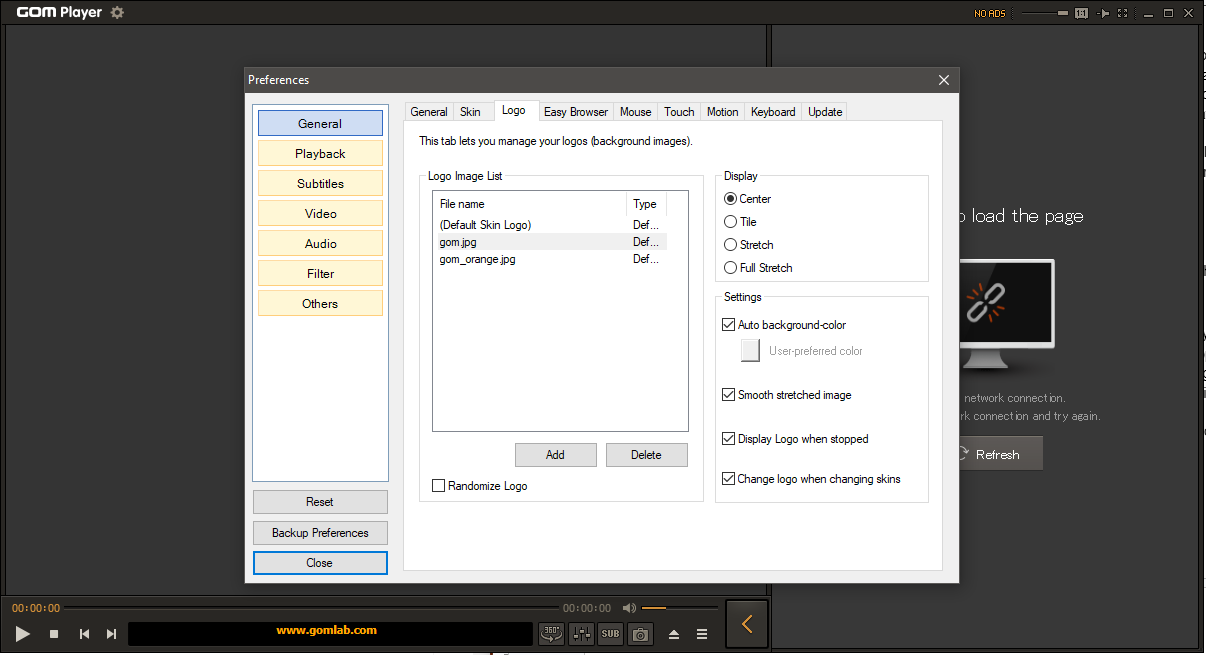Select the Tile display option
Image resolution: width=1206 pixels, height=655 pixels.
coord(740,222)
